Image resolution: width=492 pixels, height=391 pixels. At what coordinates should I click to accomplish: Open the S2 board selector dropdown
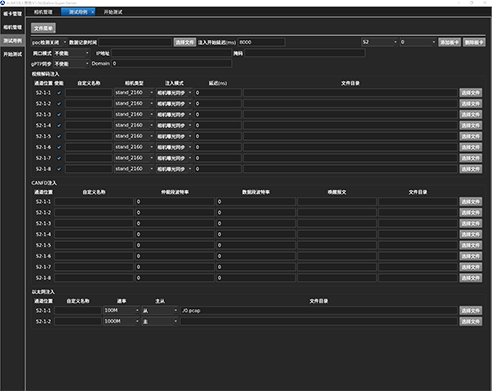380,42
